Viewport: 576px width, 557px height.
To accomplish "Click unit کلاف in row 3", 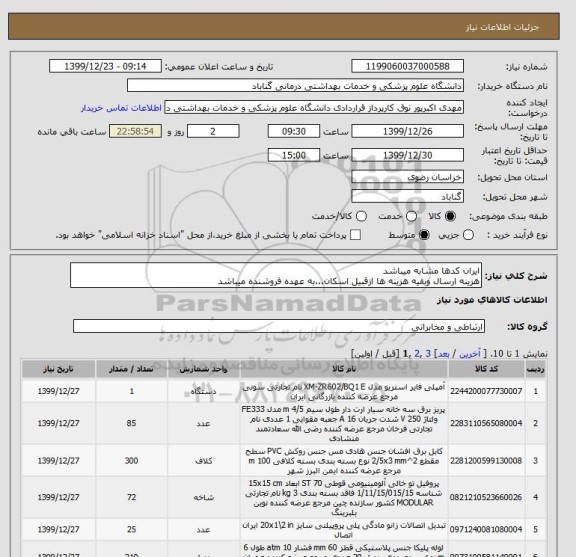I will coord(204,460).
